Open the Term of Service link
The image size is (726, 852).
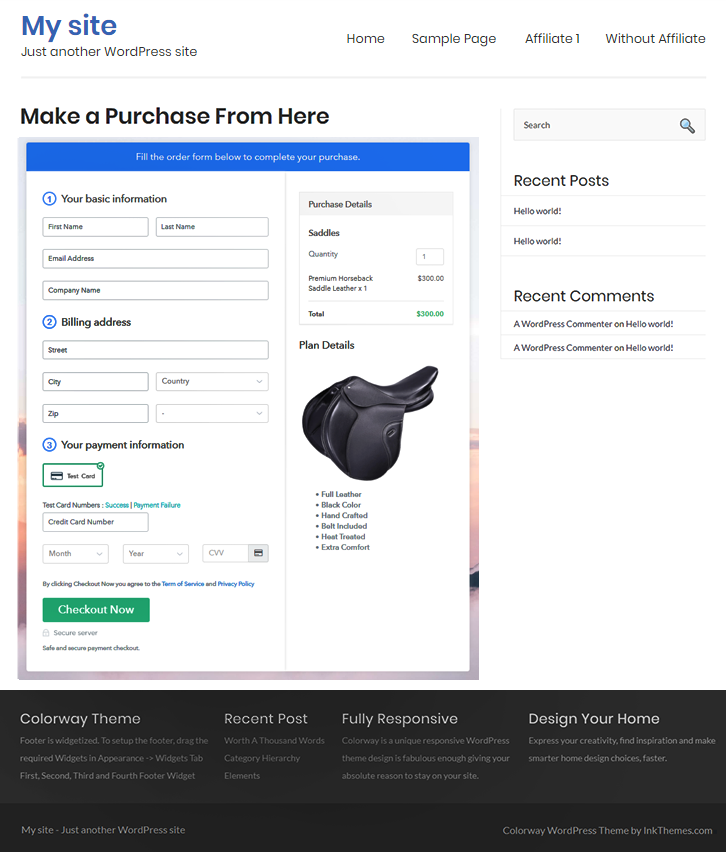click(x=183, y=584)
